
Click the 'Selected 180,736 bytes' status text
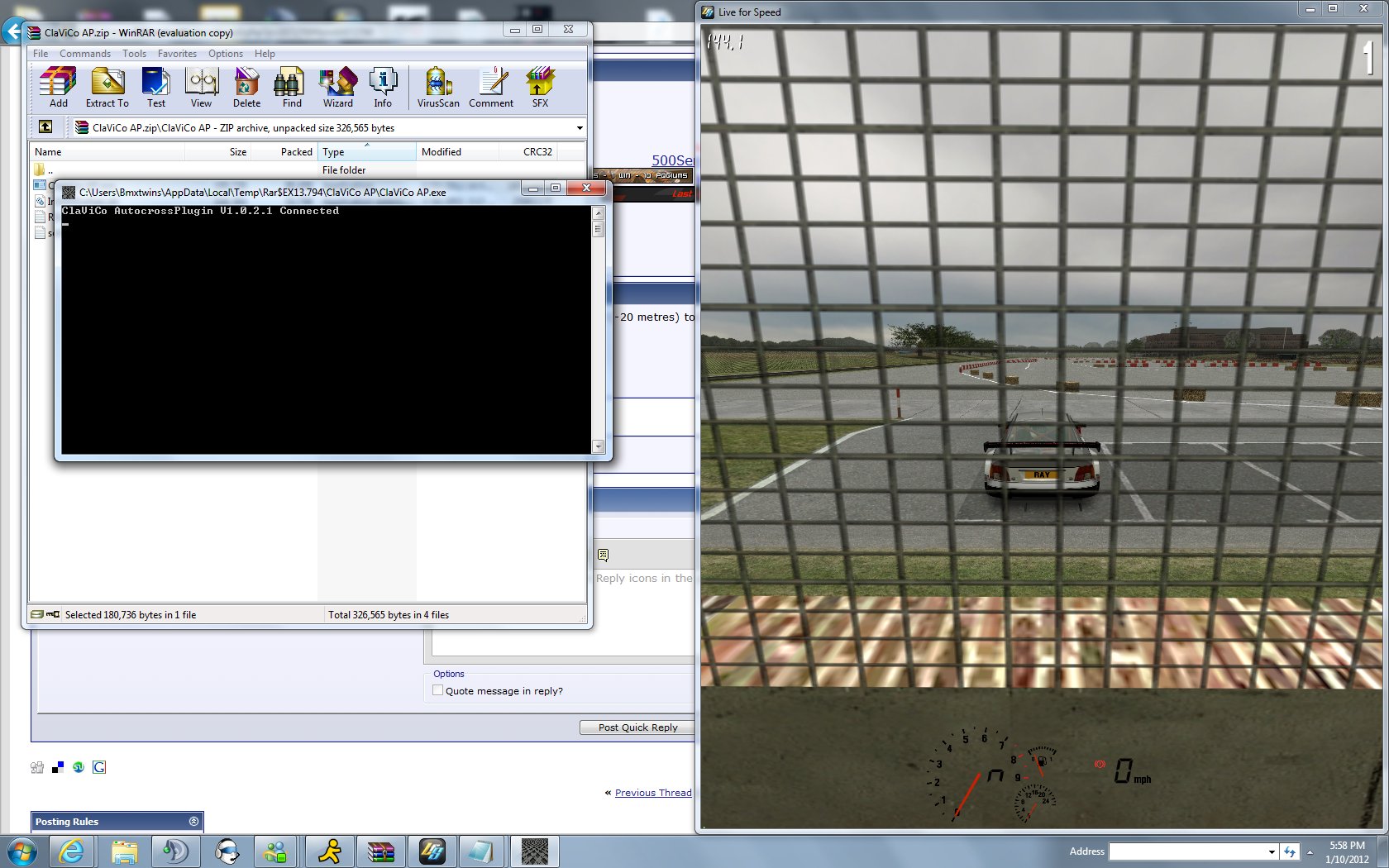tap(131, 615)
